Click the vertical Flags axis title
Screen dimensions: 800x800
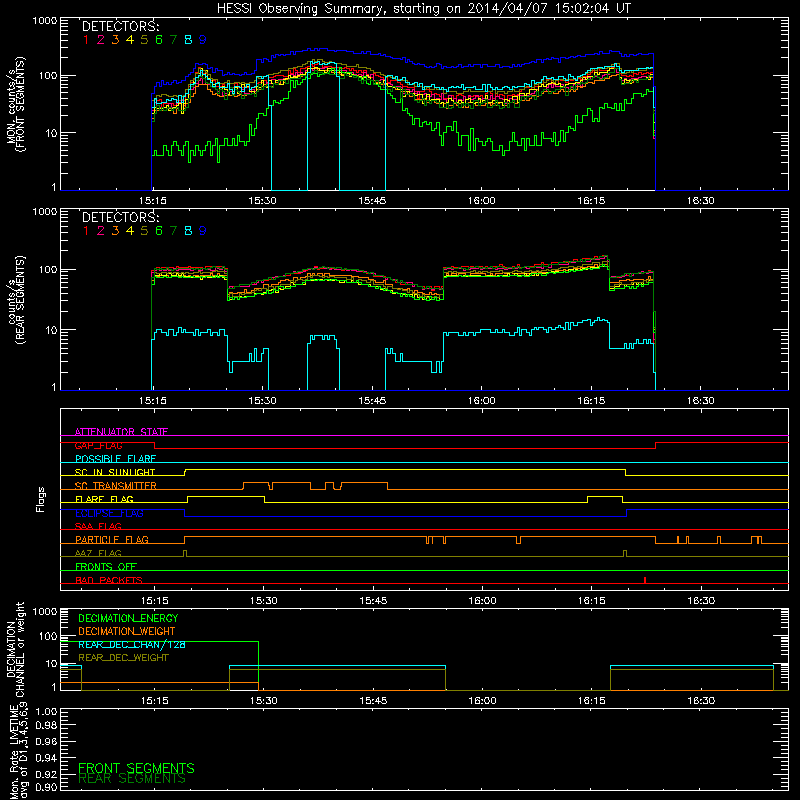[x=41, y=499]
